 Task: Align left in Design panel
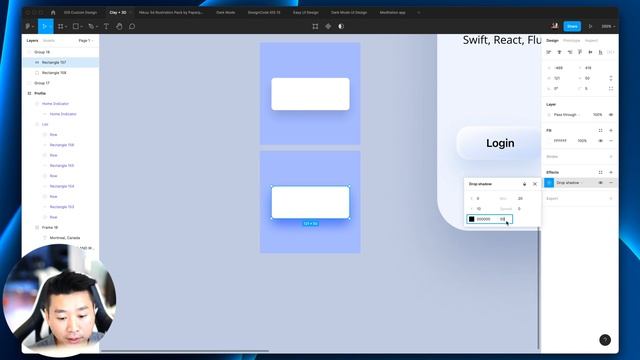549,52
